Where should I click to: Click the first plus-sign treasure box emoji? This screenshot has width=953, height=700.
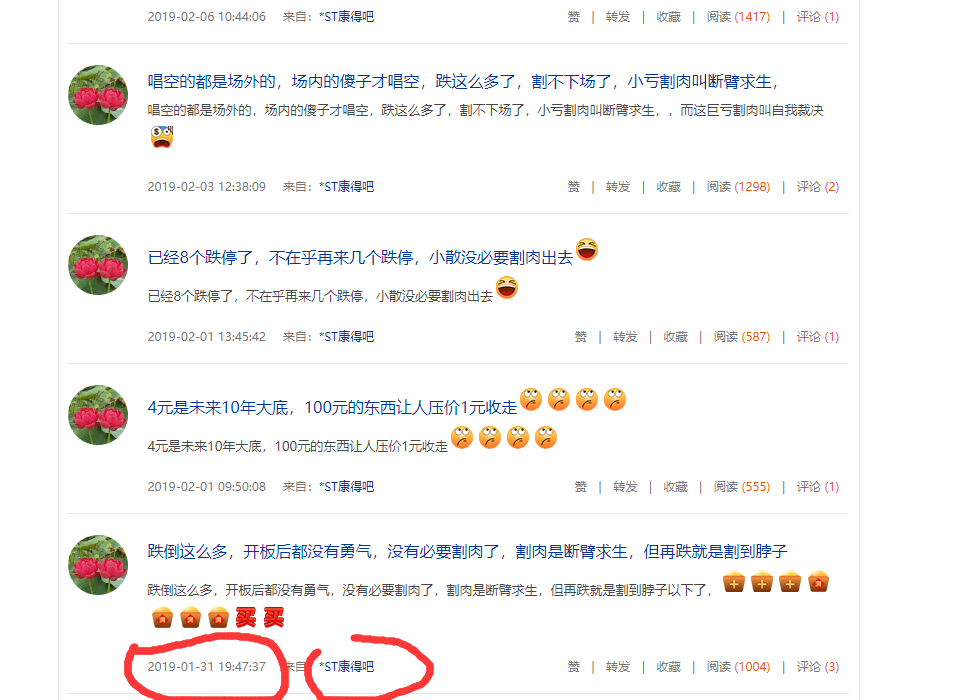point(734,582)
